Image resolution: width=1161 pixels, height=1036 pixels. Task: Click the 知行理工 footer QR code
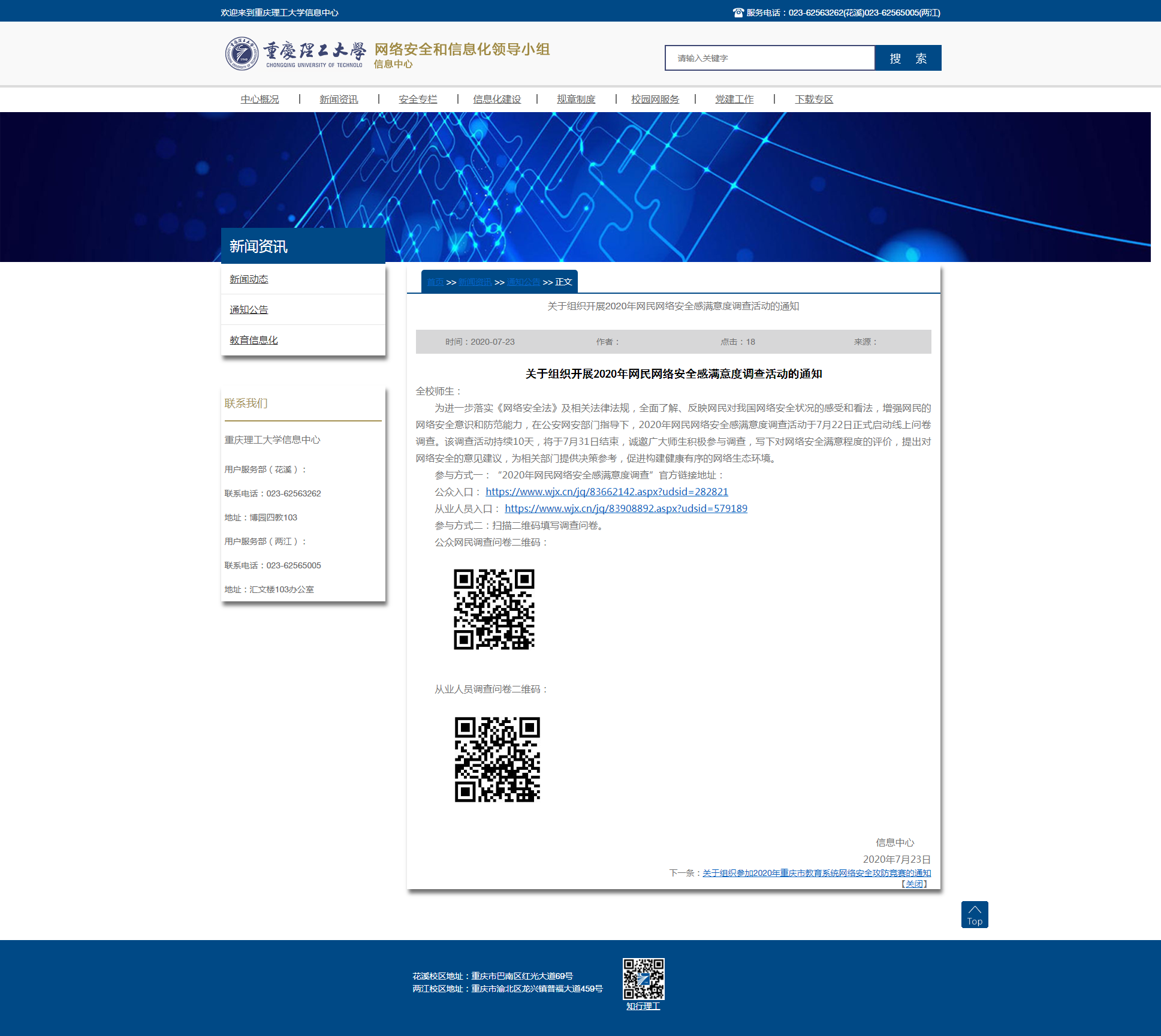(643, 978)
